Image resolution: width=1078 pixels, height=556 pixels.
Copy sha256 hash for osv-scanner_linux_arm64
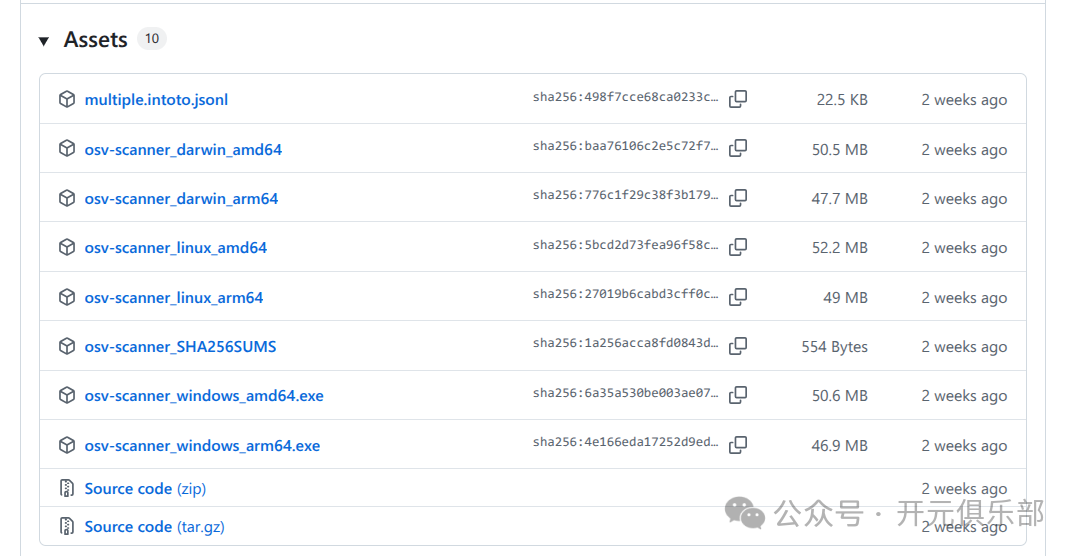(x=738, y=297)
